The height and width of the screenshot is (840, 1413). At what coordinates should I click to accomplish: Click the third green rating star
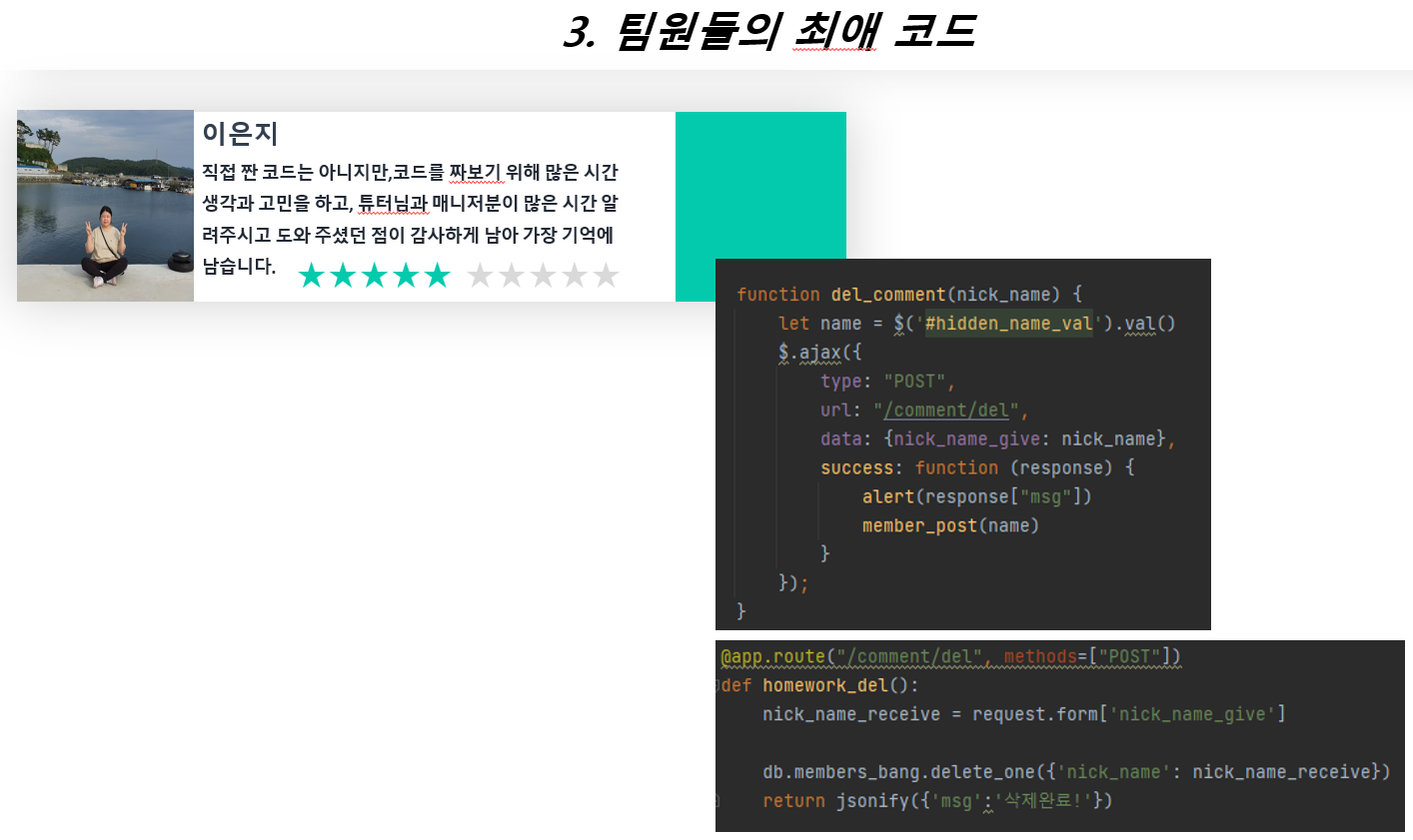[375, 276]
